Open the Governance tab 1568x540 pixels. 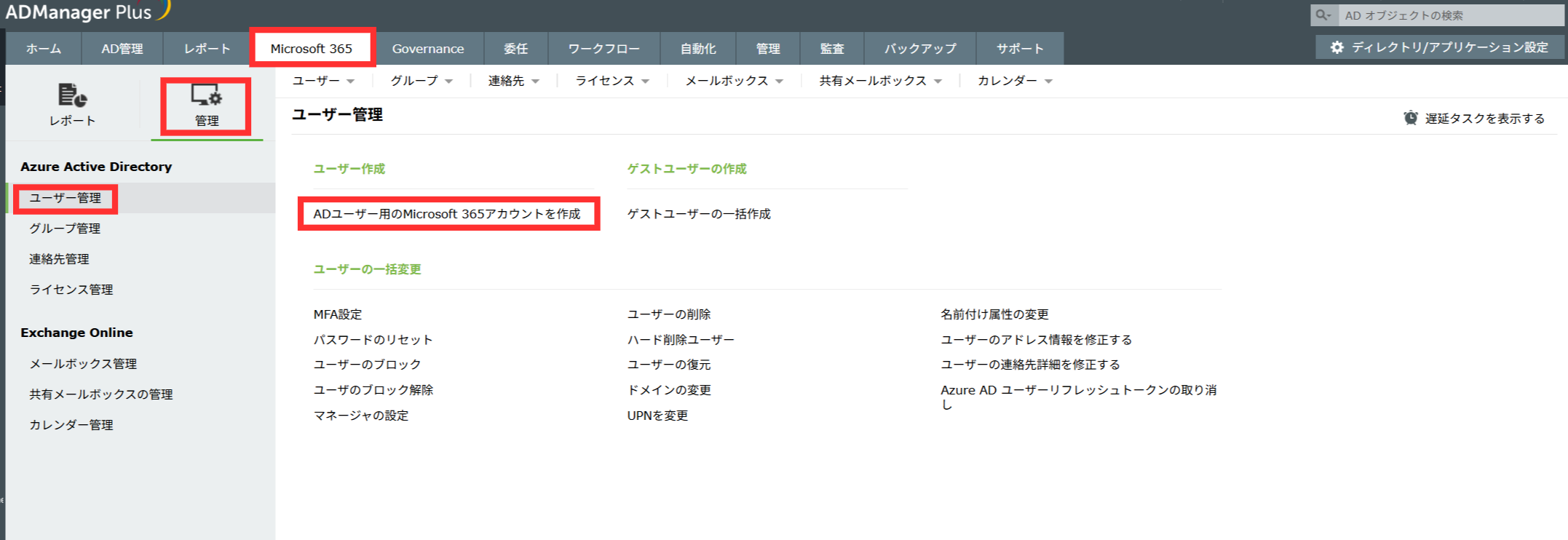(428, 49)
